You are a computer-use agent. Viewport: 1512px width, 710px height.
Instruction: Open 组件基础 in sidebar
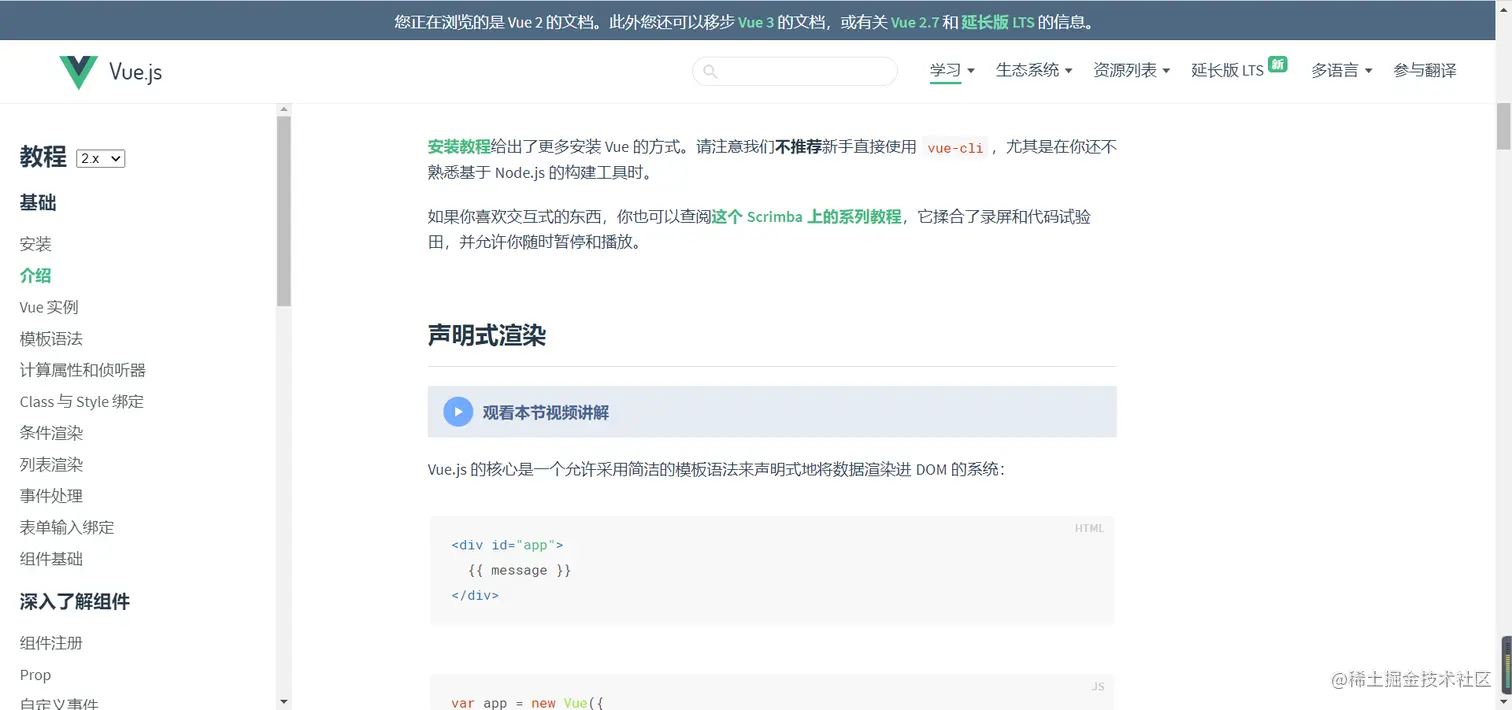(51, 559)
